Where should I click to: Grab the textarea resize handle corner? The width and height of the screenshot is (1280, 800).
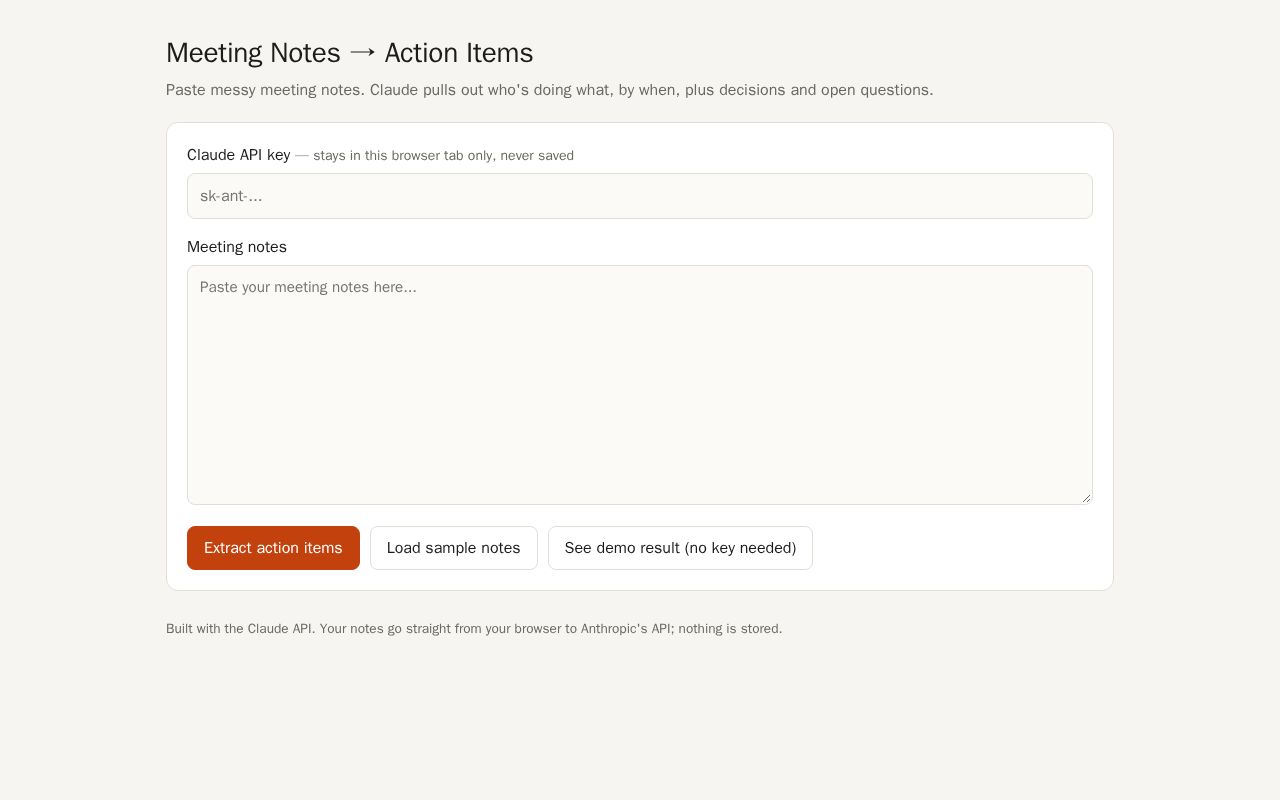(1086, 498)
